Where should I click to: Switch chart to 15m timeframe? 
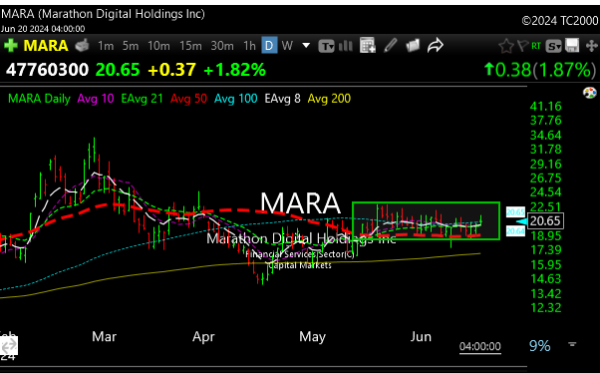coord(191,46)
